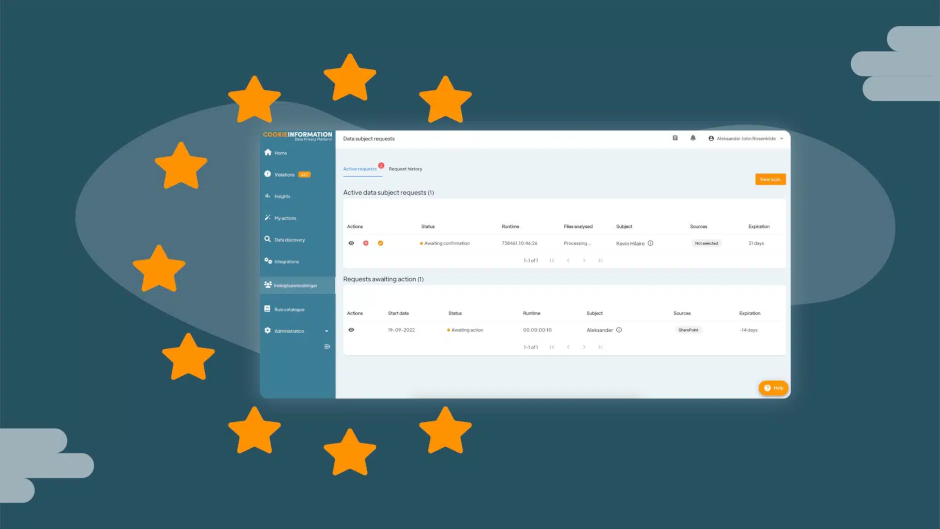940x529 pixels.
Task: Click 'Data subject requests' page title
Action: pyautogui.click(x=369, y=139)
